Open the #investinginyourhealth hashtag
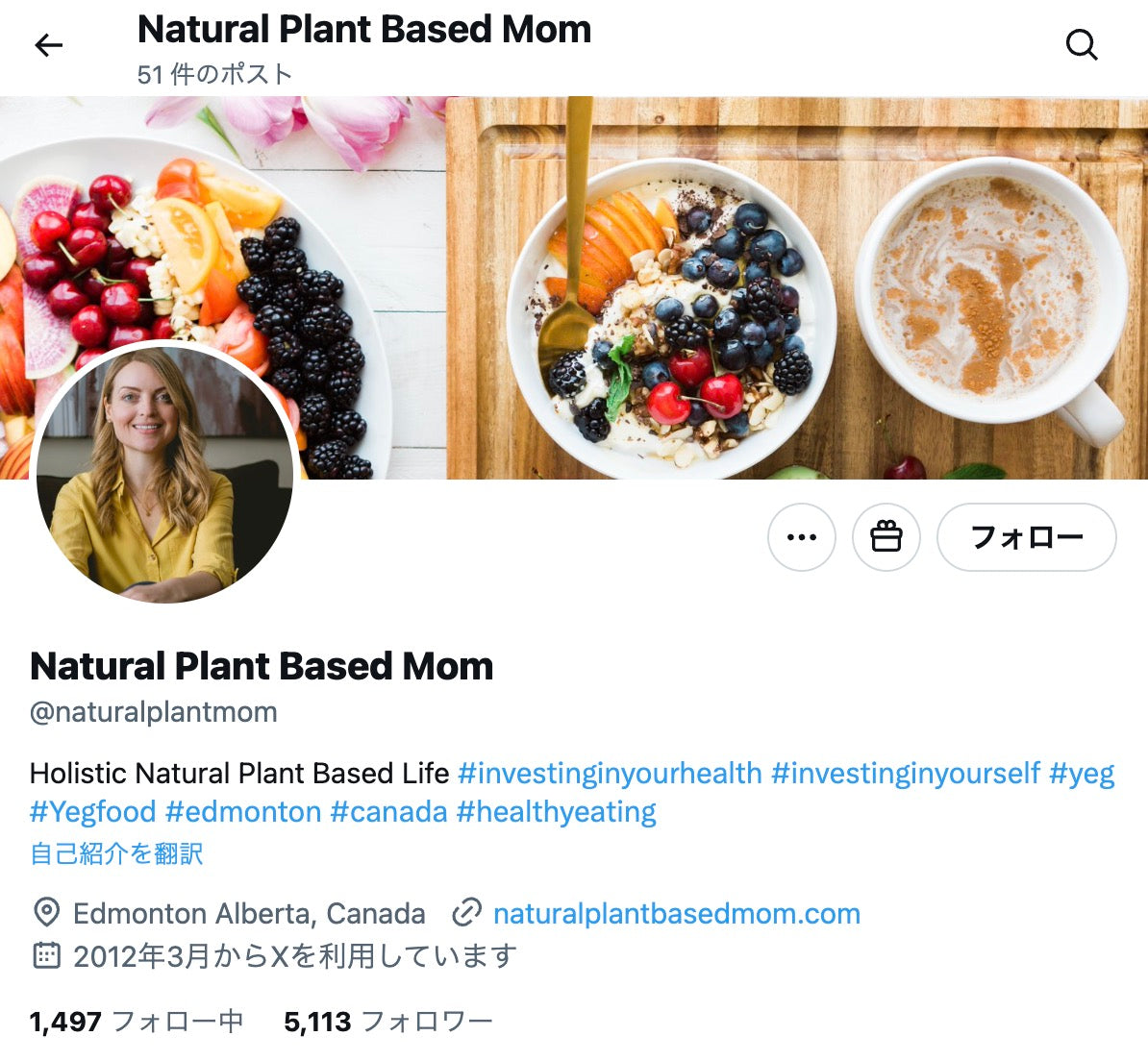Screen dimensions: 1148x1061 pyautogui.click(x=610, y=774)
